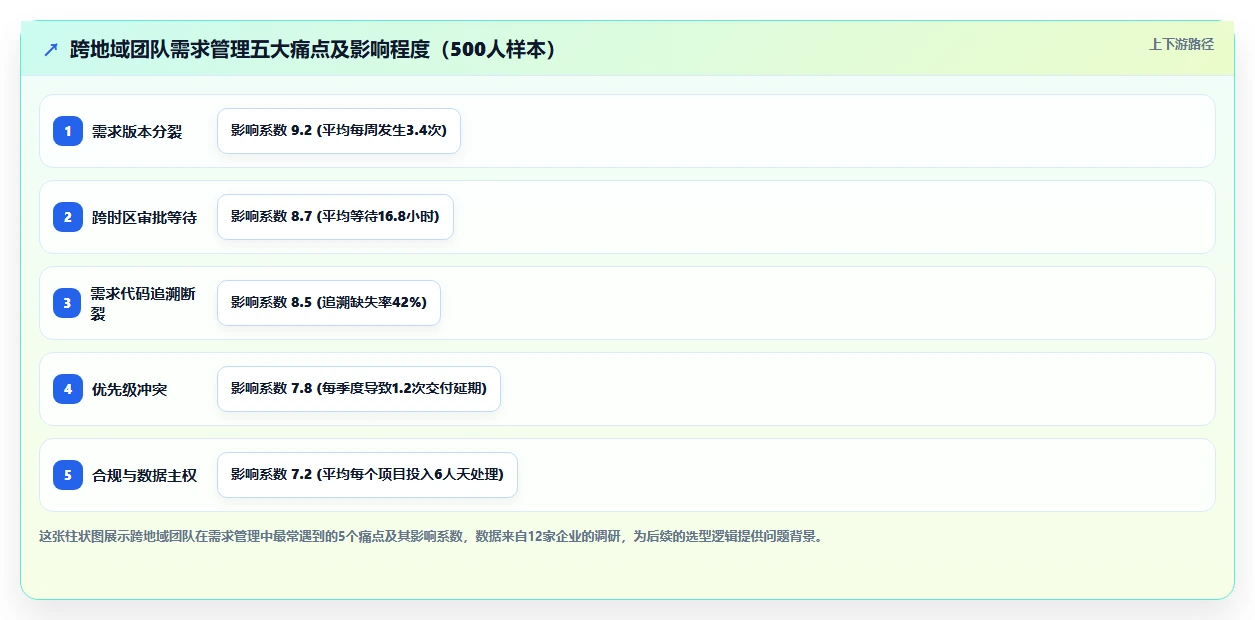This screenshot has height=620, width=1255.
Task: Click the number 4 badge for 优先级冲突
Action: point(68,389)
